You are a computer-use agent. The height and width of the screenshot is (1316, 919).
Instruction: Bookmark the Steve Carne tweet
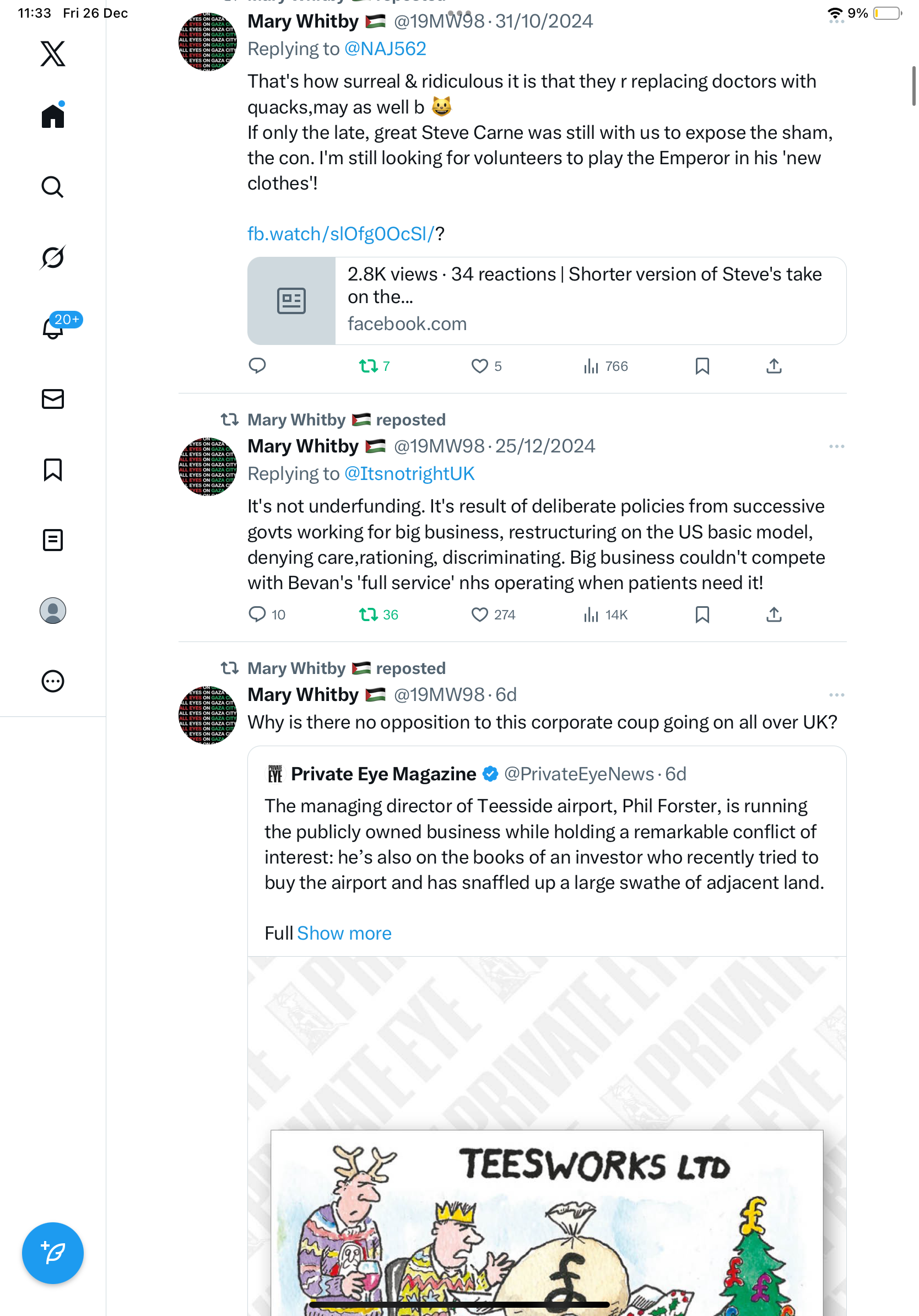[702, 366]
